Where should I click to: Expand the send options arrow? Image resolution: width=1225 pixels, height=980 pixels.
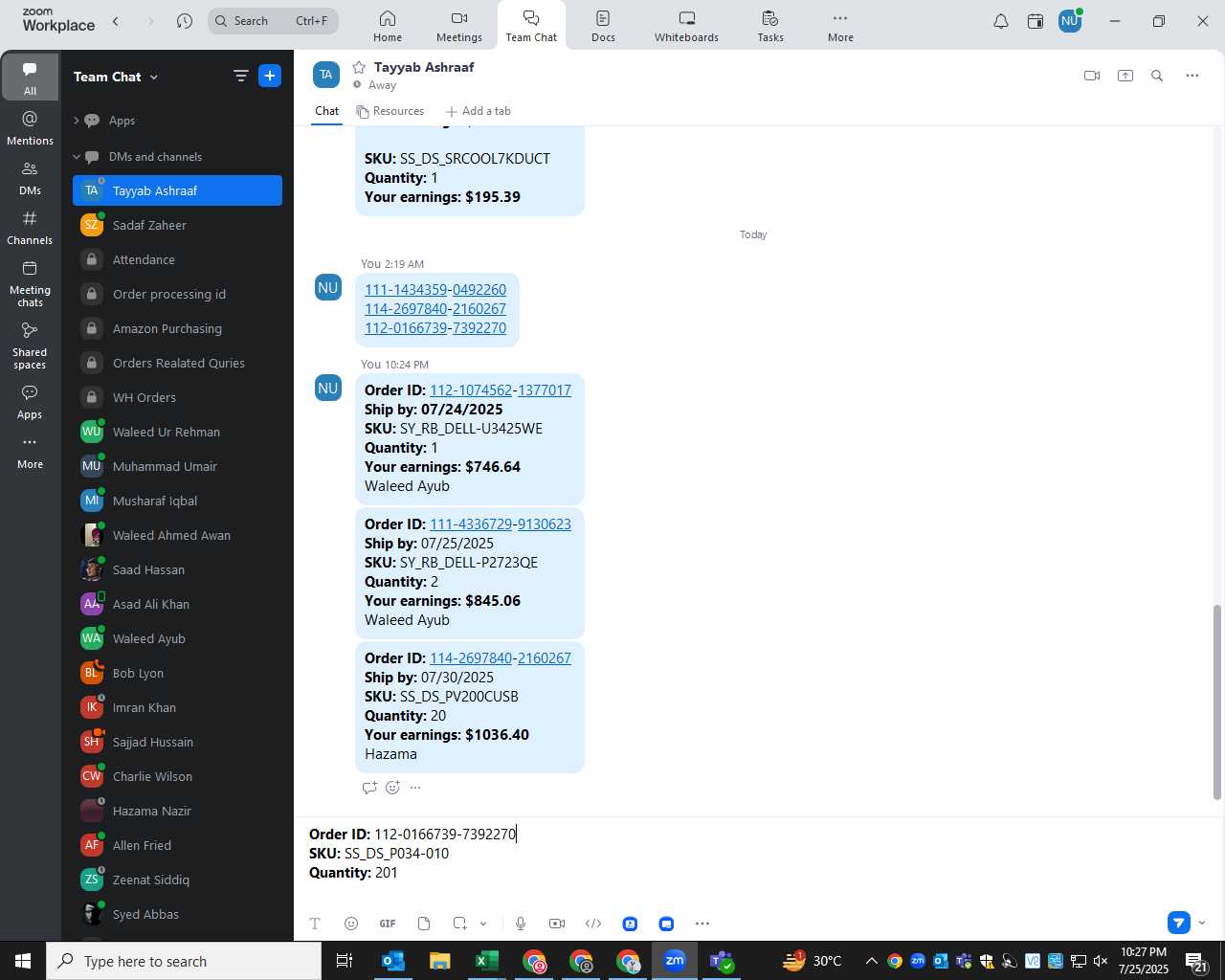pyautogui.click(x=1202, y=923)
